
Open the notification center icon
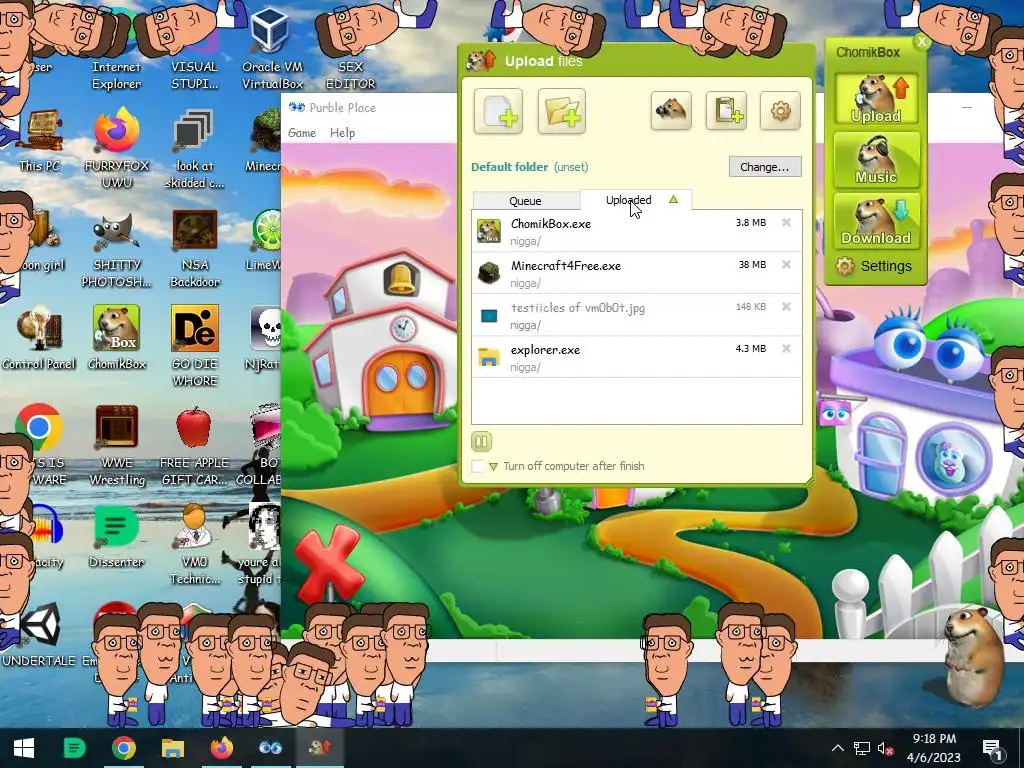(992, 748)
